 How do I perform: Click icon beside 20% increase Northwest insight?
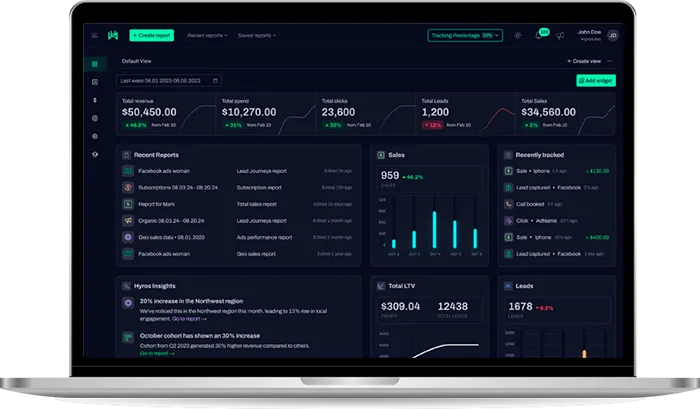[128, 303]
